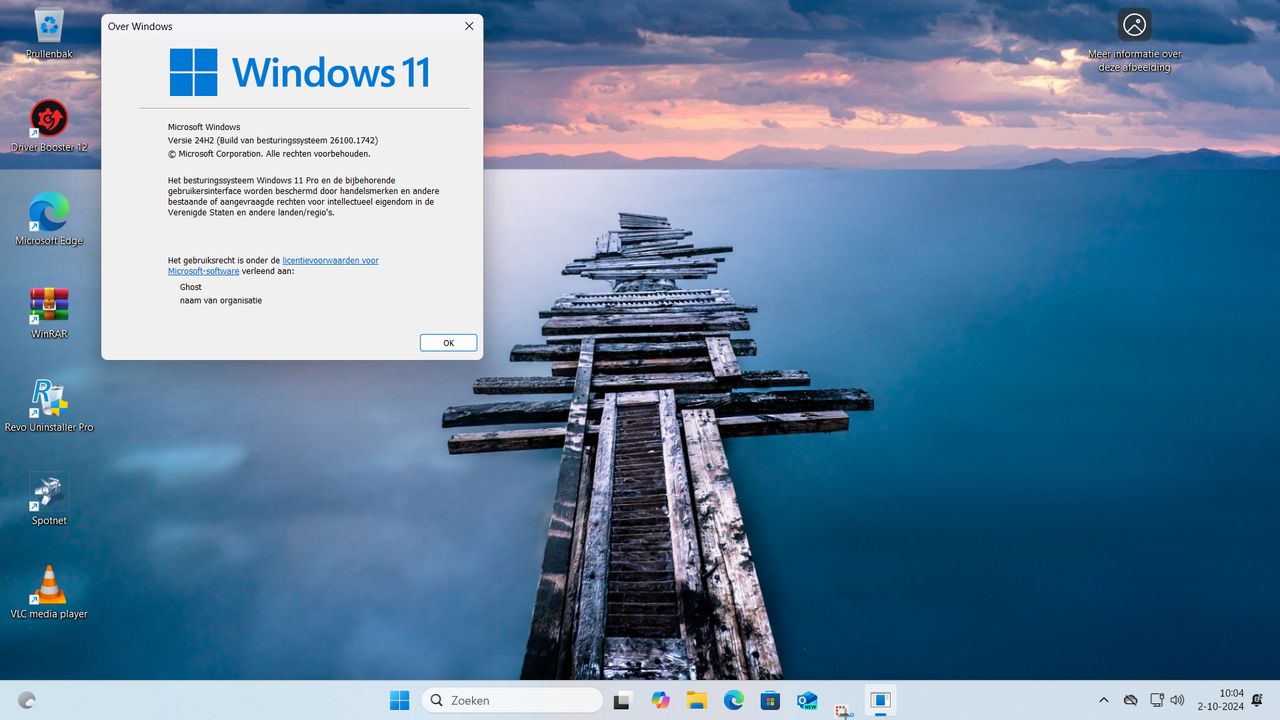Click the active Over Windows taskbar button
This screenshot has height=720, width=1280.
point(880,700)
